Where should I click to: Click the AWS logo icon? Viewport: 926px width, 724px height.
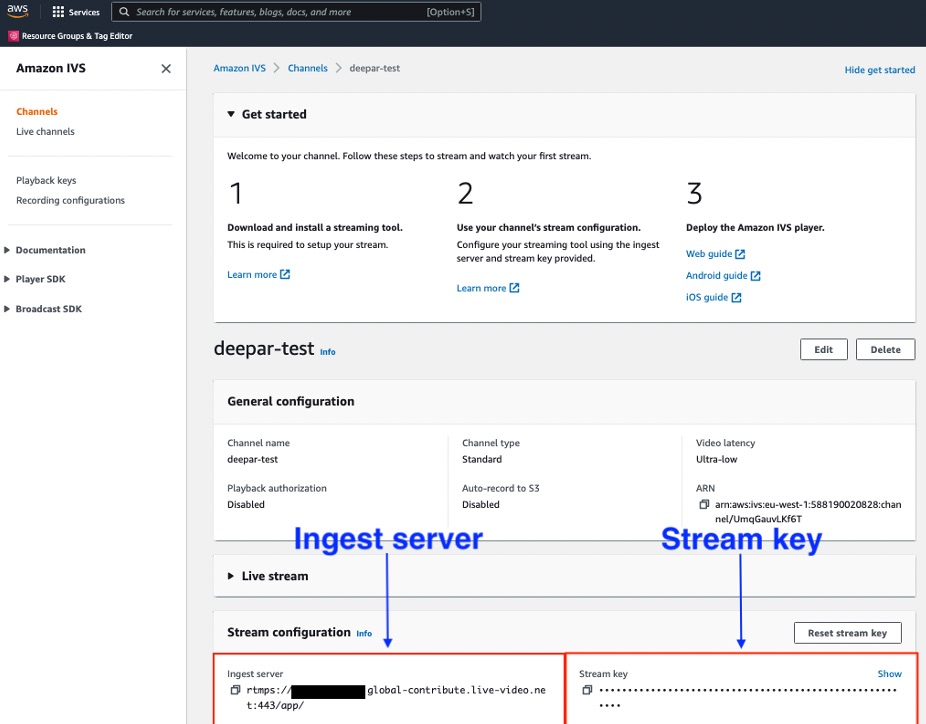[19, 12]
